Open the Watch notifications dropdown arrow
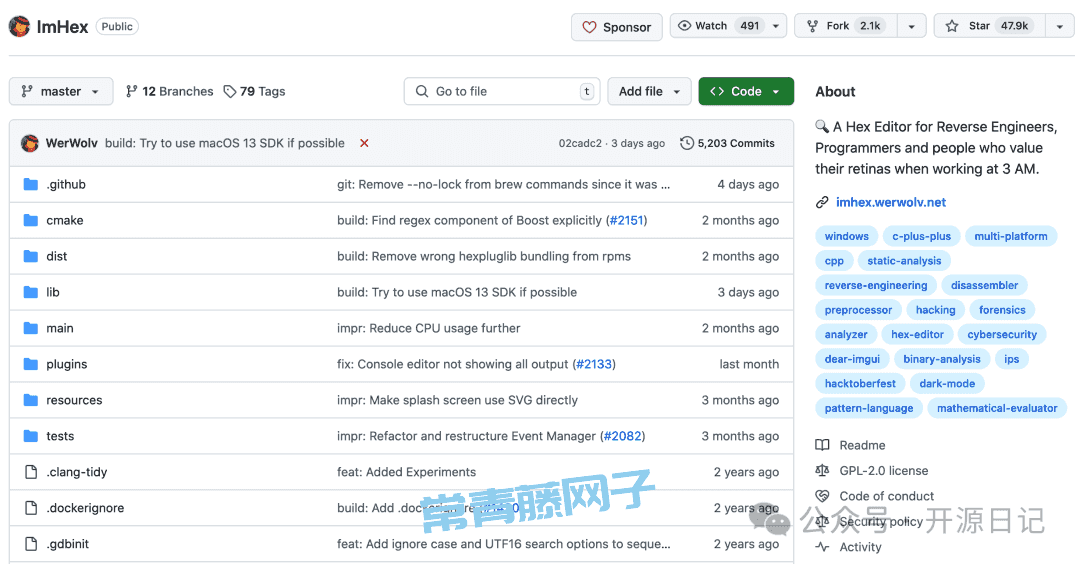This screenshot has width=1080, height=564. pos(776,26)
